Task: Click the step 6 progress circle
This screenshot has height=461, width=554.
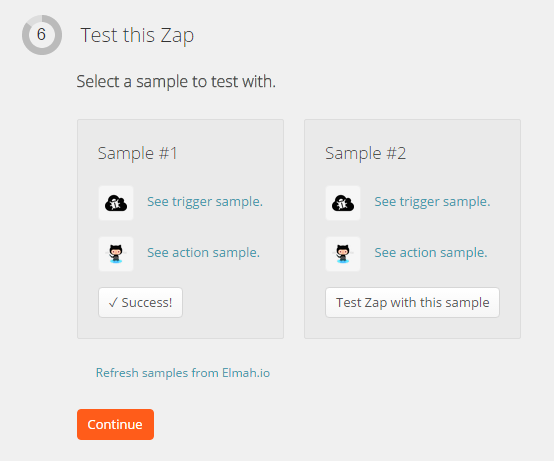Action: pos(42,35)
